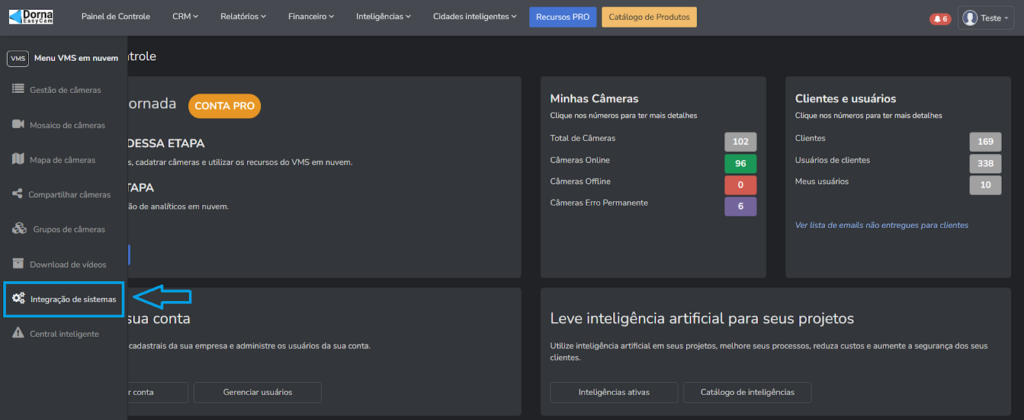Image resolution: width=1024 pixels, height=420 pixels.
Task: Click the Gerenciar usuários button
Action: [x=257, y=392]
